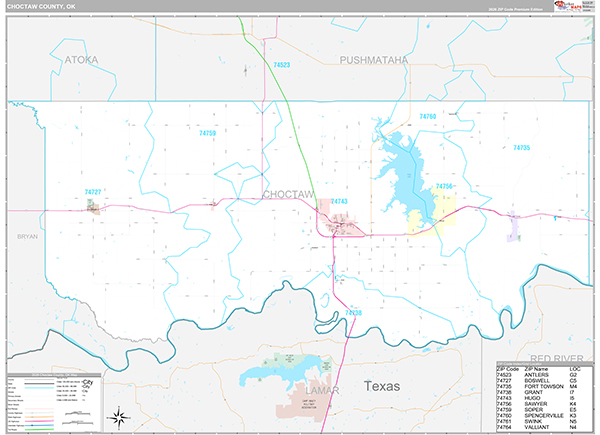Click ZIP label 74738 on the map
Screen dimensions: 600x435
coord(353,313)
